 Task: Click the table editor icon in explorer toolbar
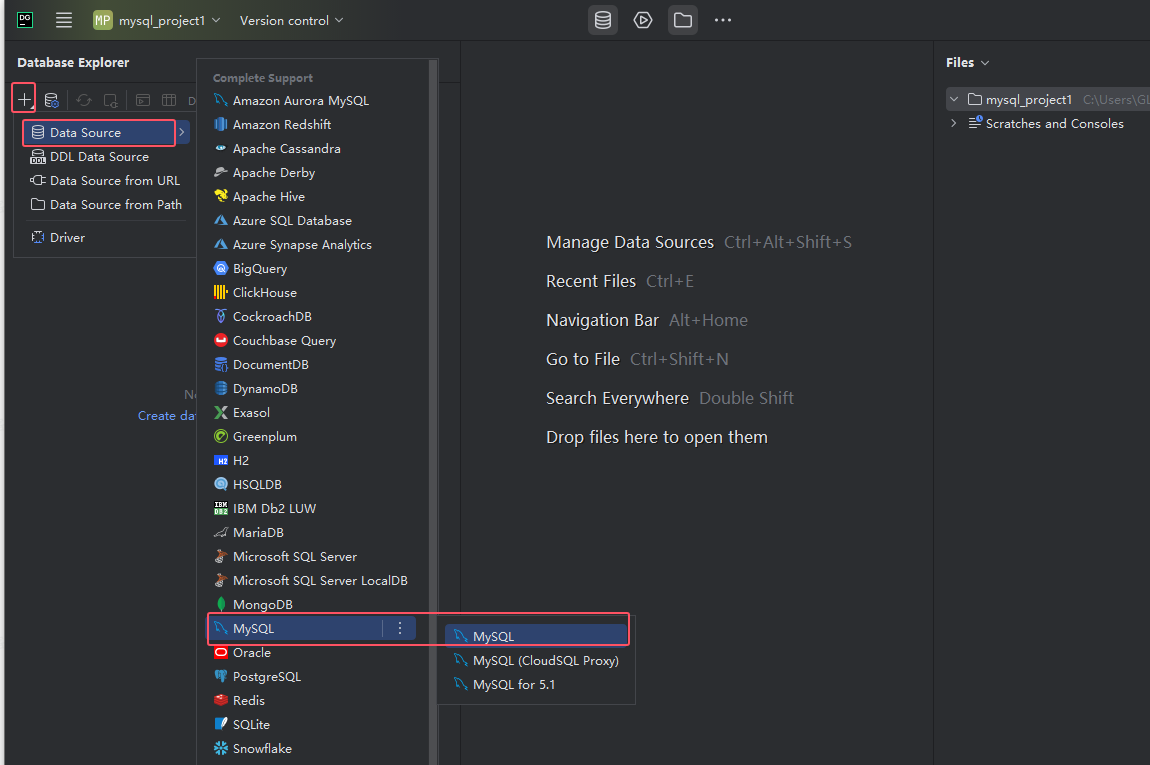pyautogui.click(x=169, y=100)
